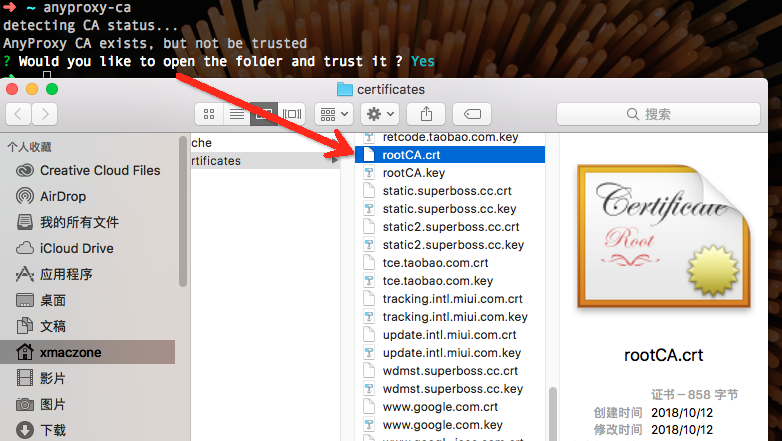
Task: Open iCloud Drive in the sidebar
Action: coord(88,248)
